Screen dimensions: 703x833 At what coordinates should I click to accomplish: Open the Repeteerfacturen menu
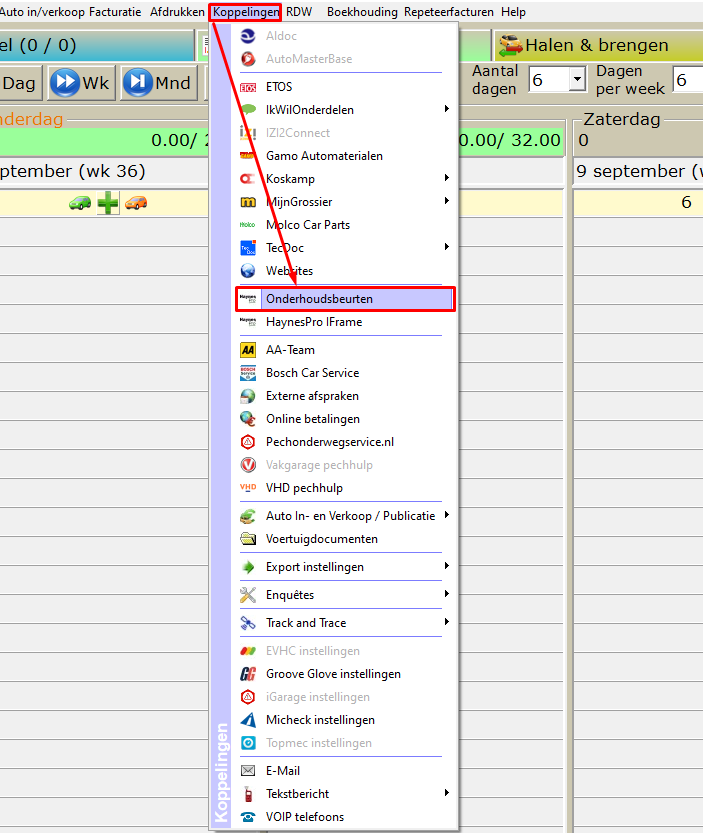pos(448,12)
